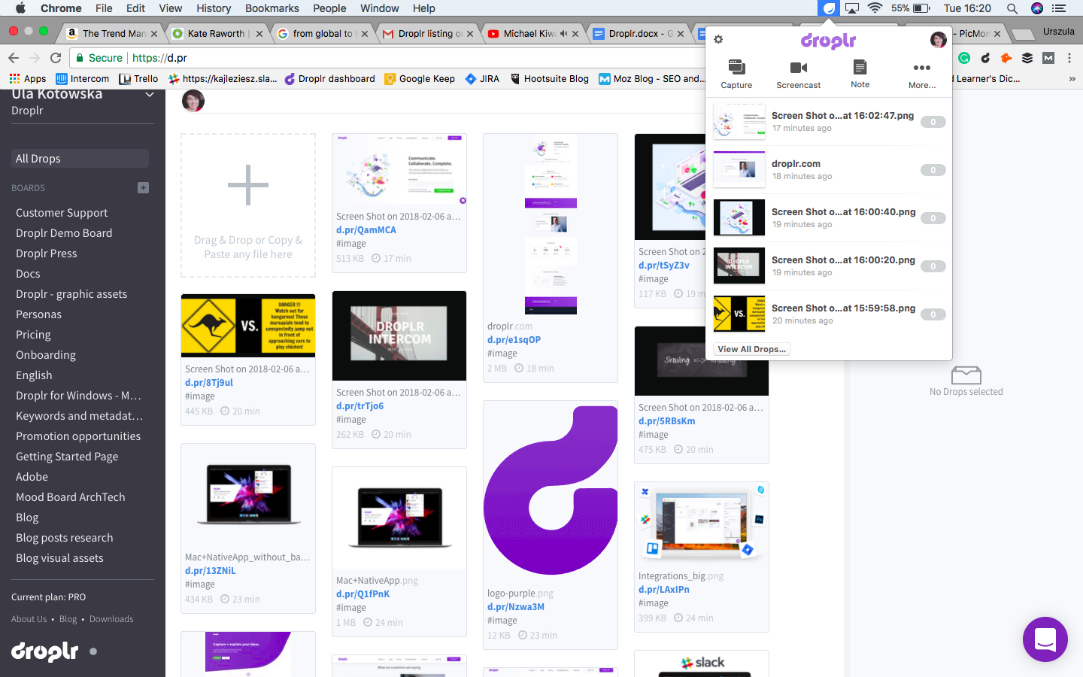Click view count badge for Screen Shot 16:00:40.png
Screen dimensions: 1083x677
[932, 218]
